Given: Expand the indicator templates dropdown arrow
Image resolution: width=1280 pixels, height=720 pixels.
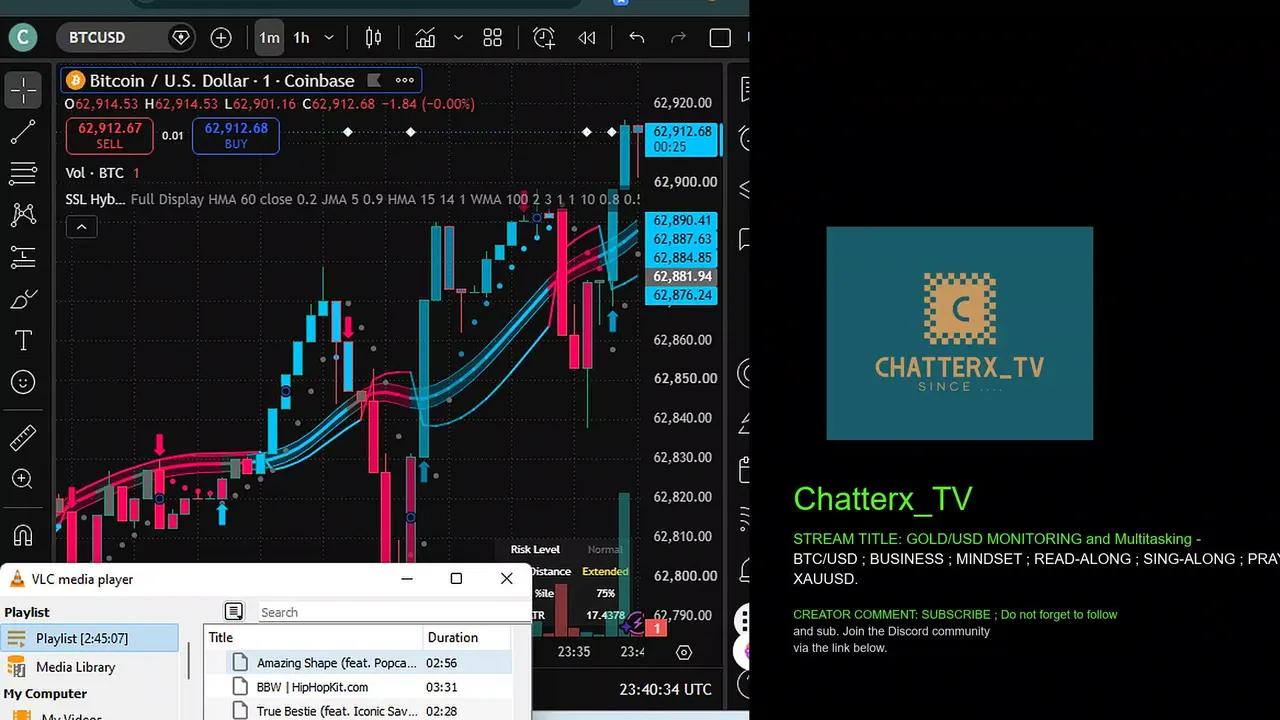Looking at the screenshot, I should 458,38.
